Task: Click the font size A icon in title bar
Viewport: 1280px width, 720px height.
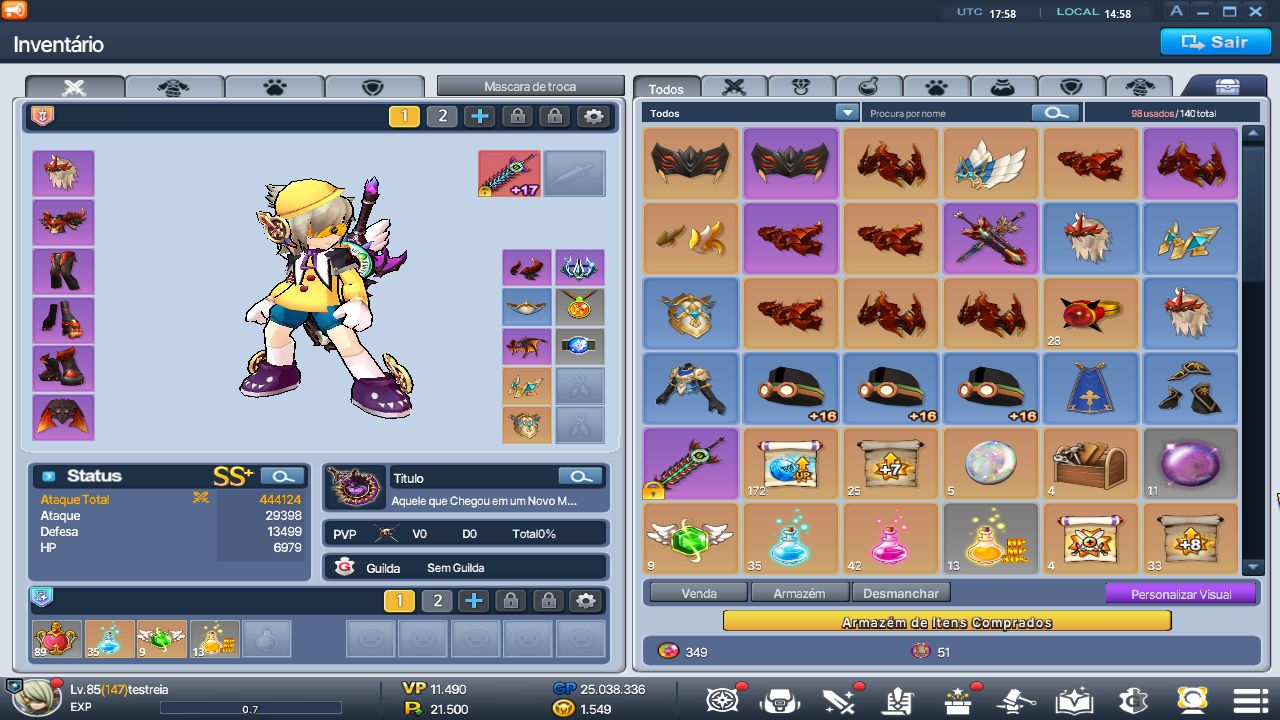Action: (1177, 11)
